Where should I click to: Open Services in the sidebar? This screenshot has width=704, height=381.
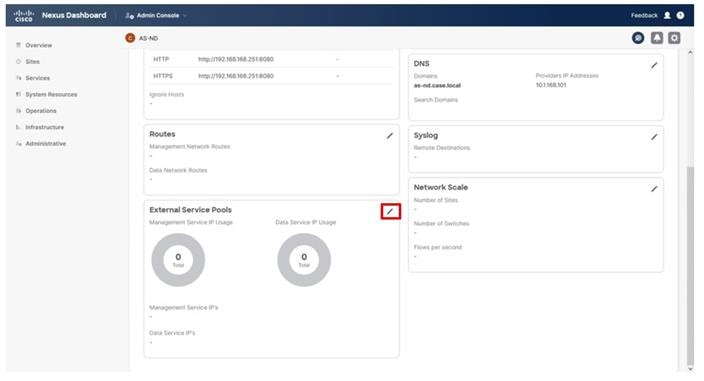click(x=38, y=78)
